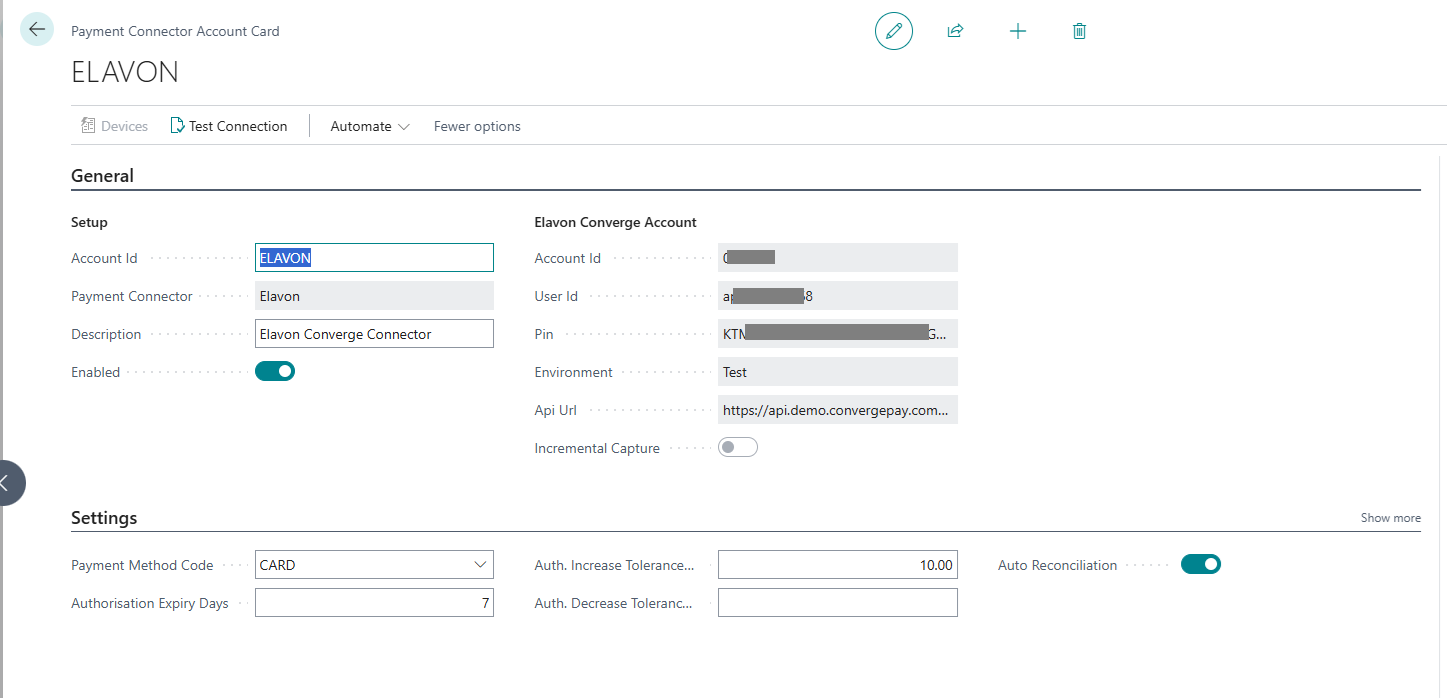Click the trash delete icon
The image size is (1447, 698).
1079,31
